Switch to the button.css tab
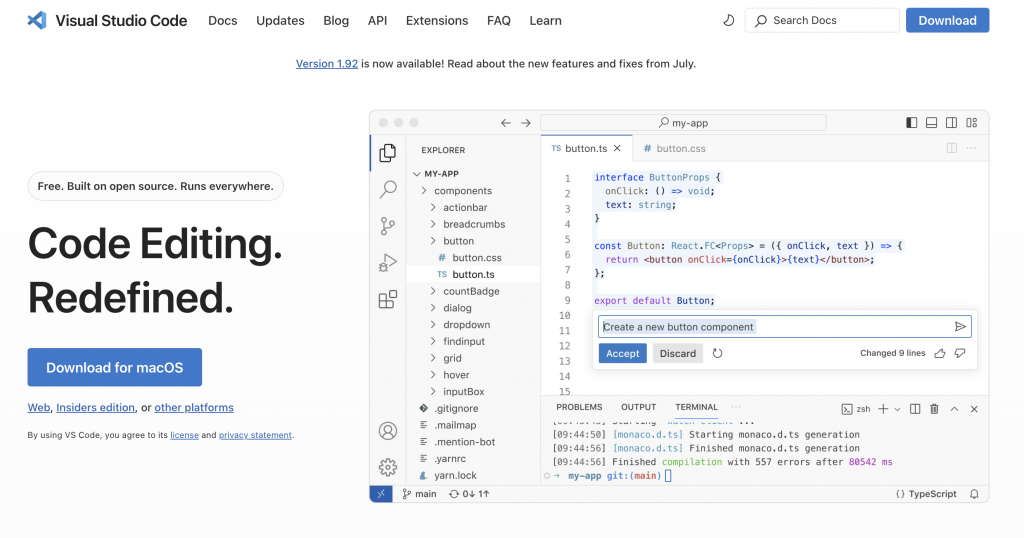The image size is (1024, 538). click(x=674, y=148)
